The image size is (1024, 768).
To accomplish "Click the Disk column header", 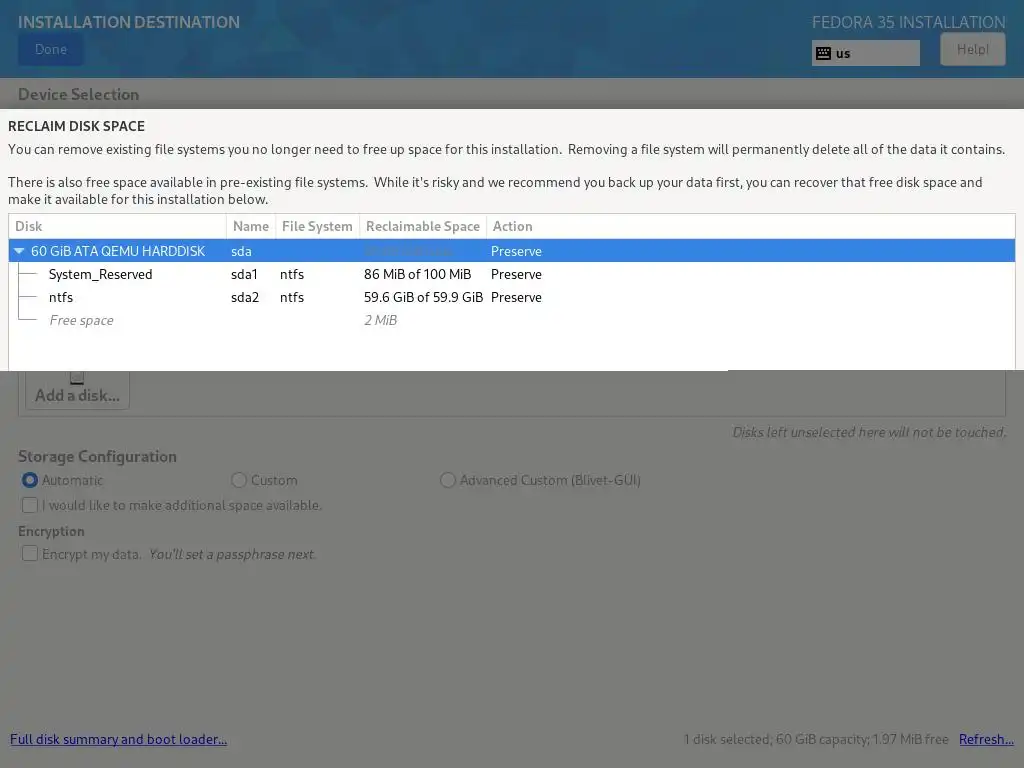I will tap(118, 226).
